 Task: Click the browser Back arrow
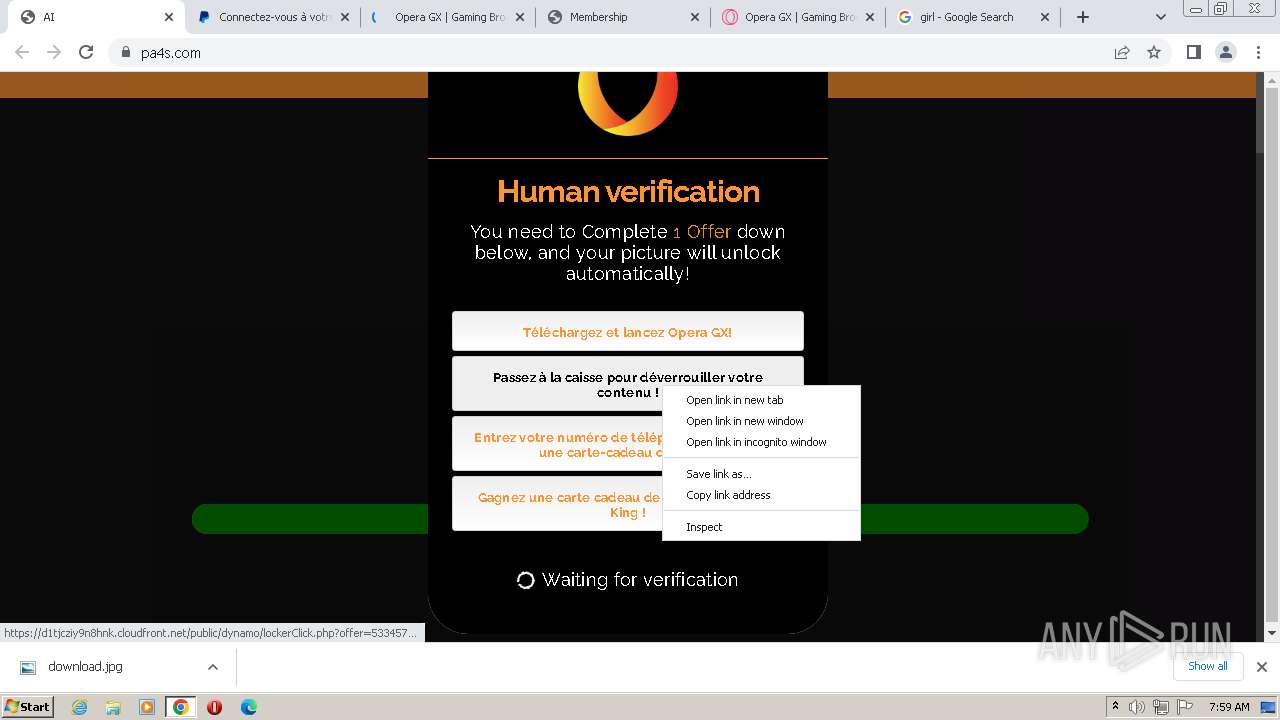(22, 52)
